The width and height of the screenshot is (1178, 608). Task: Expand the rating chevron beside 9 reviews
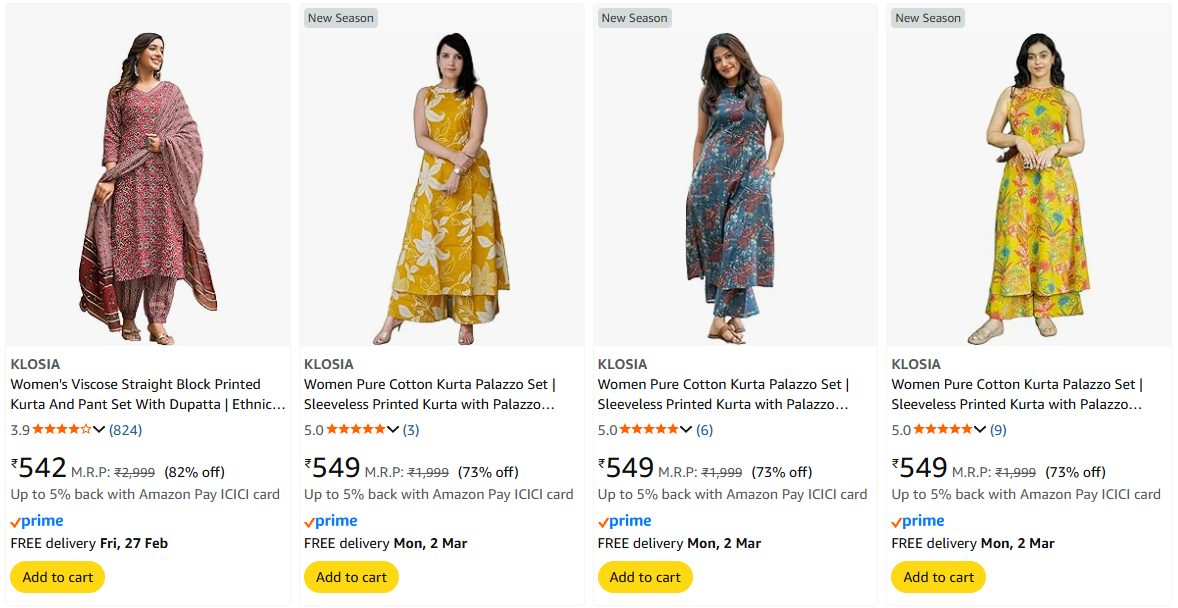click(980, 430)
